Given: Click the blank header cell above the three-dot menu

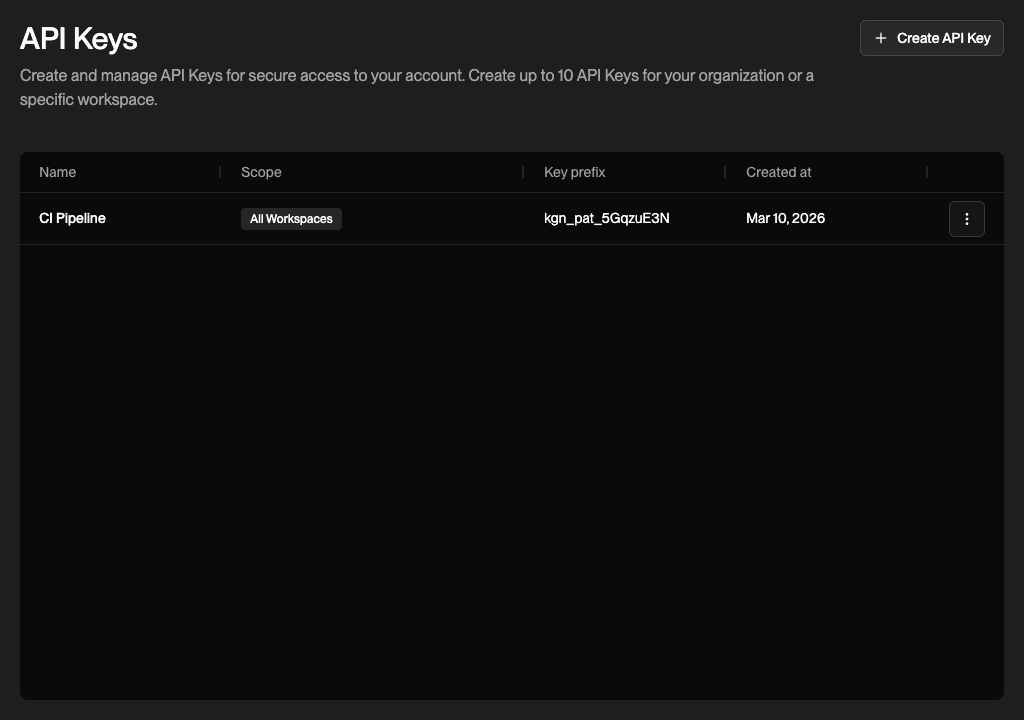Looking at the screenshot, I should (966, 172).
